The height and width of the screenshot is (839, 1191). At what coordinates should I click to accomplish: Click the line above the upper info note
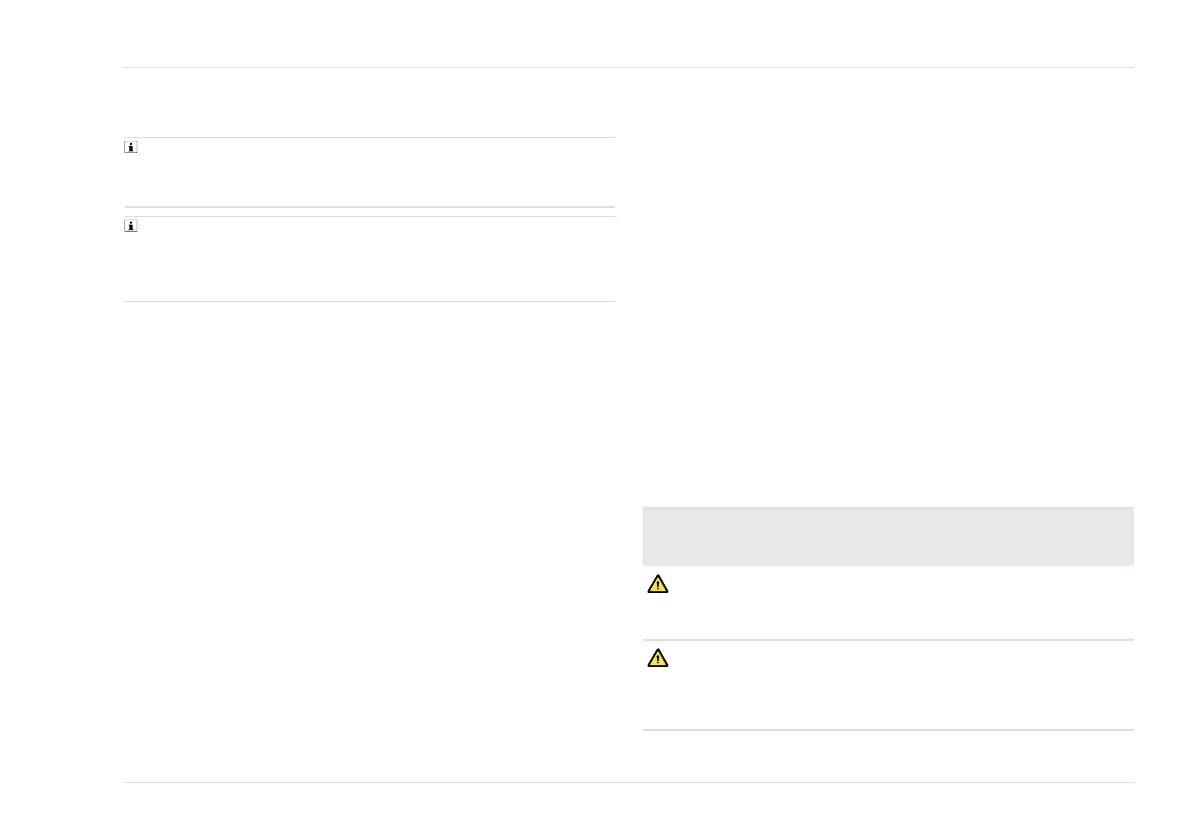[369, 138]
